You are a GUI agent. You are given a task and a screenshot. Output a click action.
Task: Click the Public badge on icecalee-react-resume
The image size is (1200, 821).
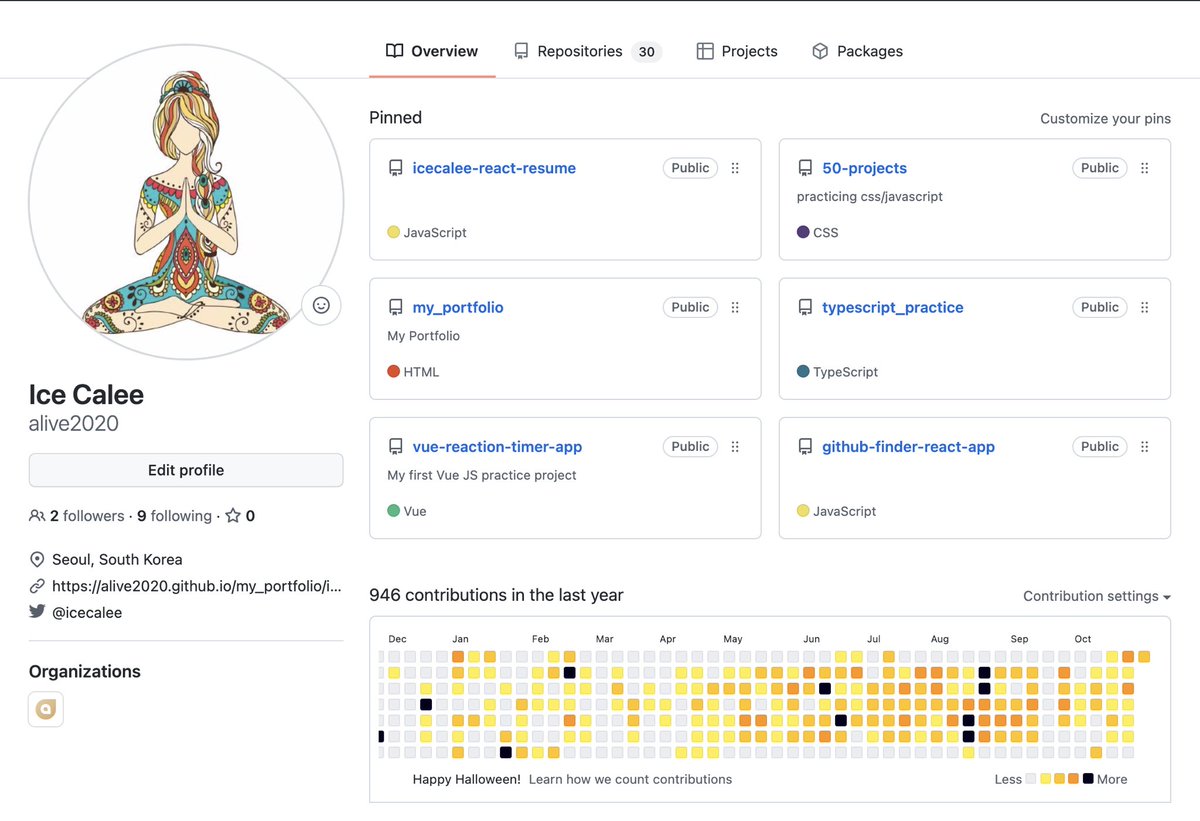click(x=690, y=168)
